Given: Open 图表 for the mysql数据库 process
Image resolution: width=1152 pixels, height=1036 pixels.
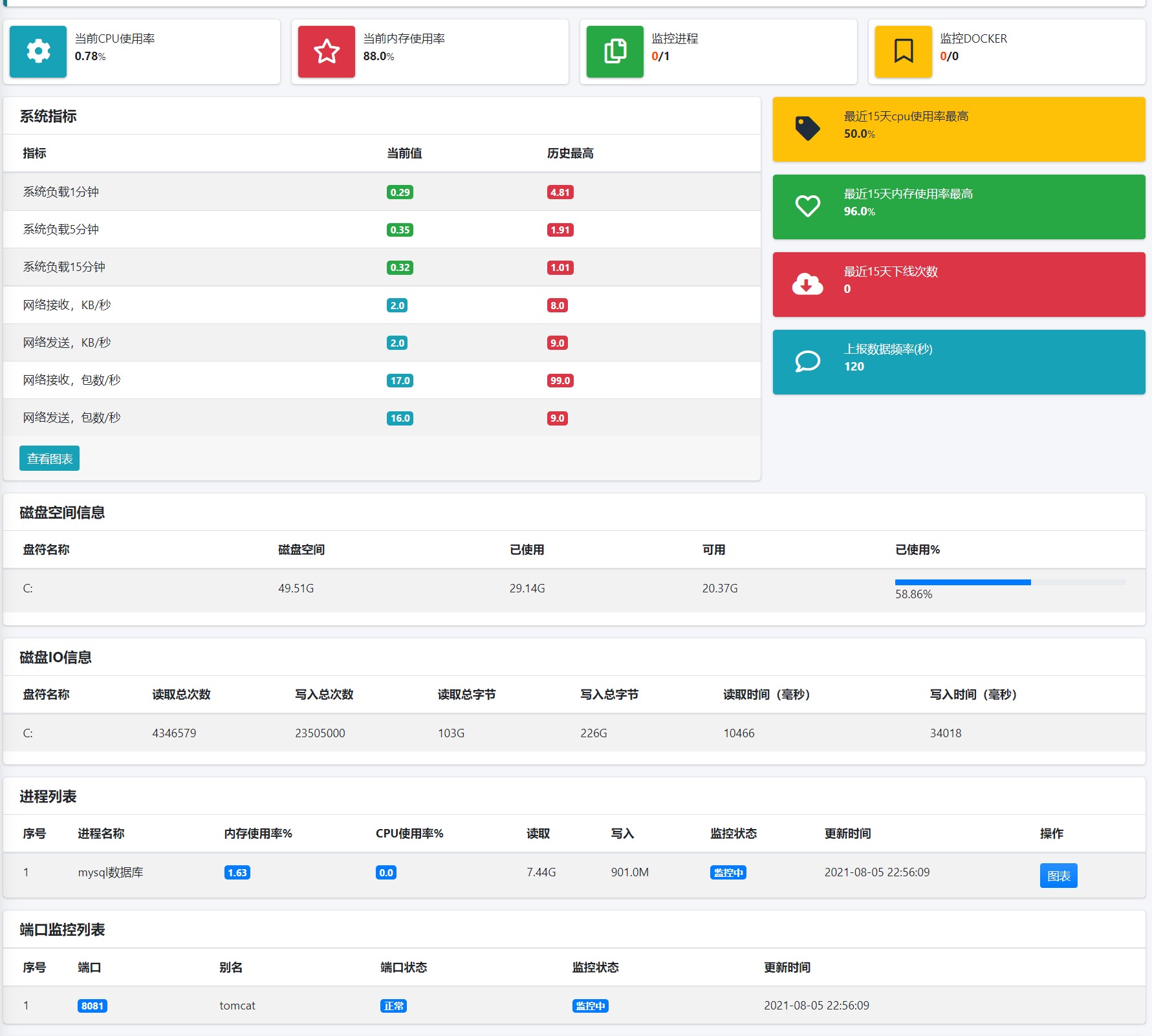Looking at the screenshot, I should (x=1058, y=876).
